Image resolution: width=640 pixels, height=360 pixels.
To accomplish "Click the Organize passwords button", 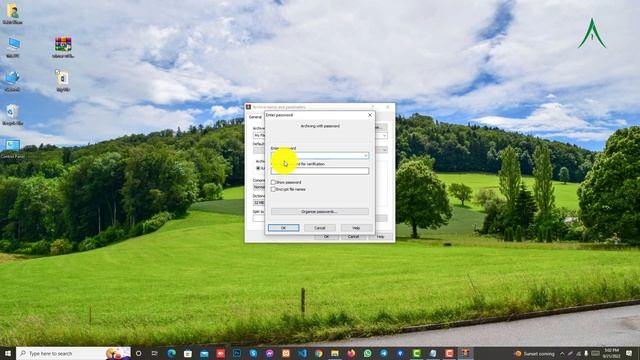I will 320,212.
